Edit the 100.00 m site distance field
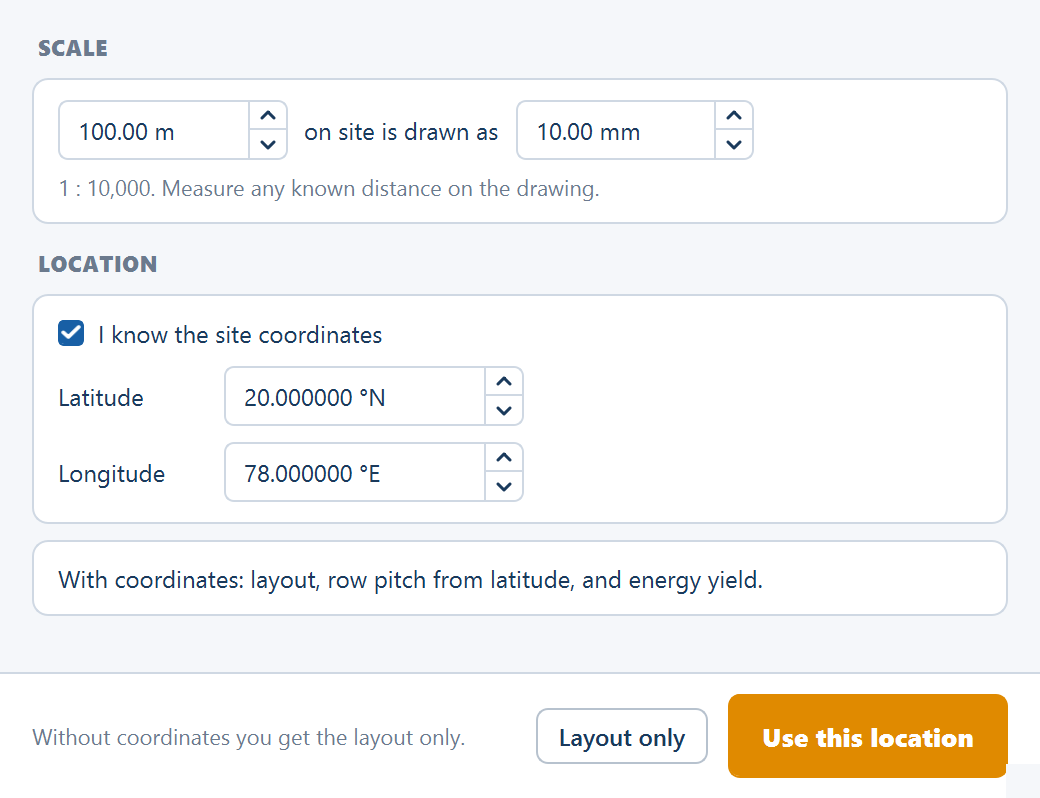1040x798 pixels. coord(154,130)
